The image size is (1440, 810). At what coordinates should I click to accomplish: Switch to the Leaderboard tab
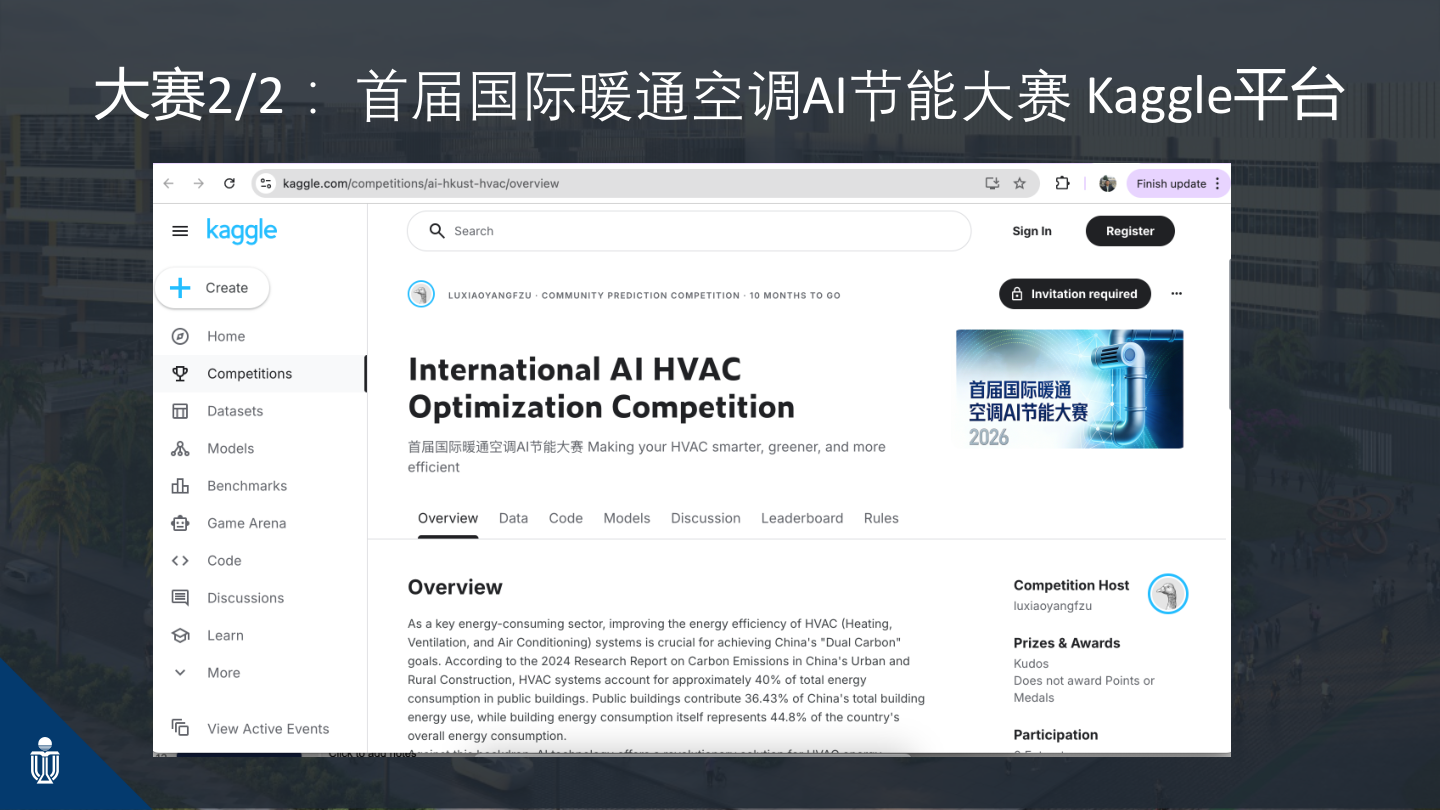(802, 518)
